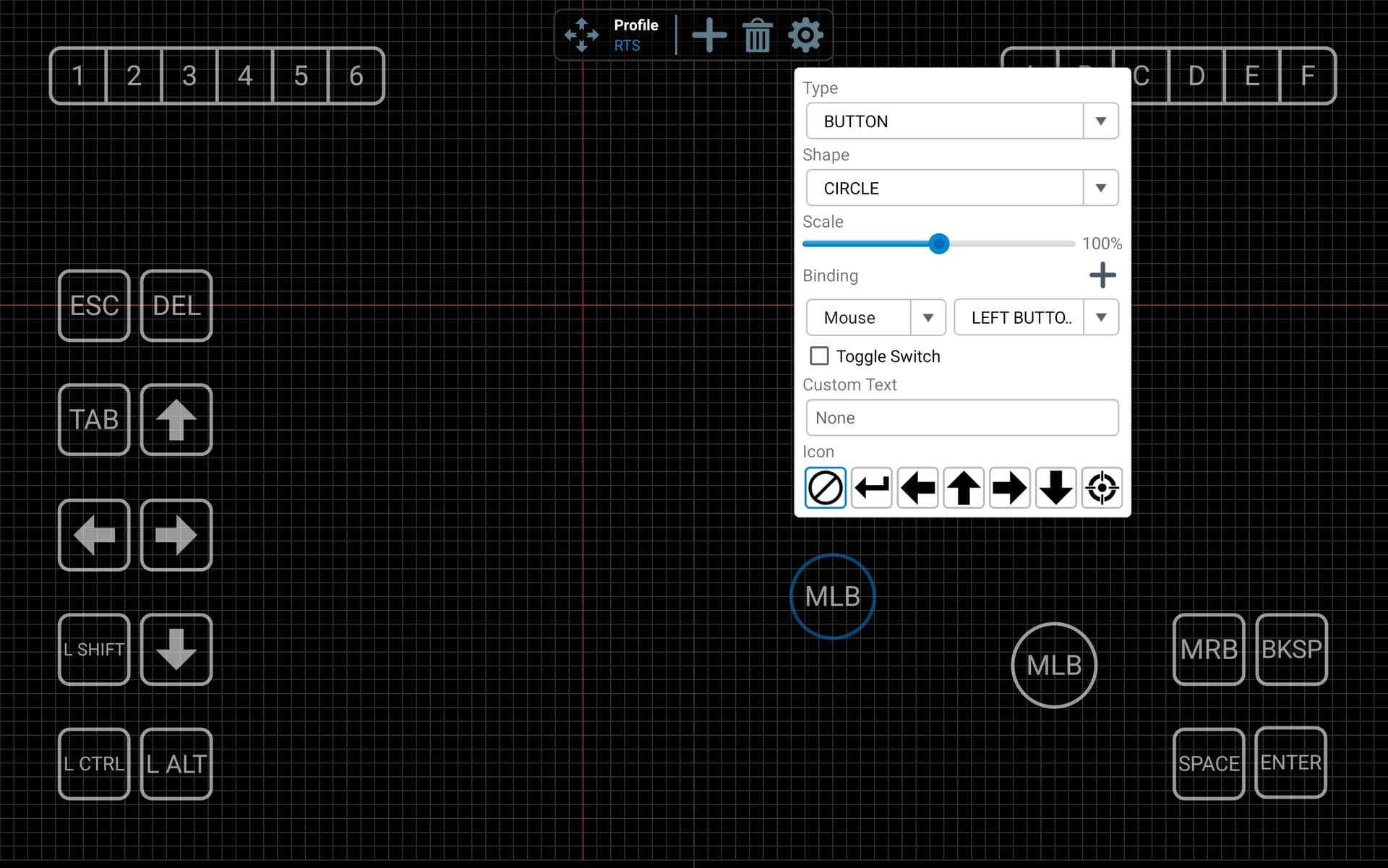Pick the crosshair target icon
This screenshot has height=868, width=1388.
pos(1102,488)
